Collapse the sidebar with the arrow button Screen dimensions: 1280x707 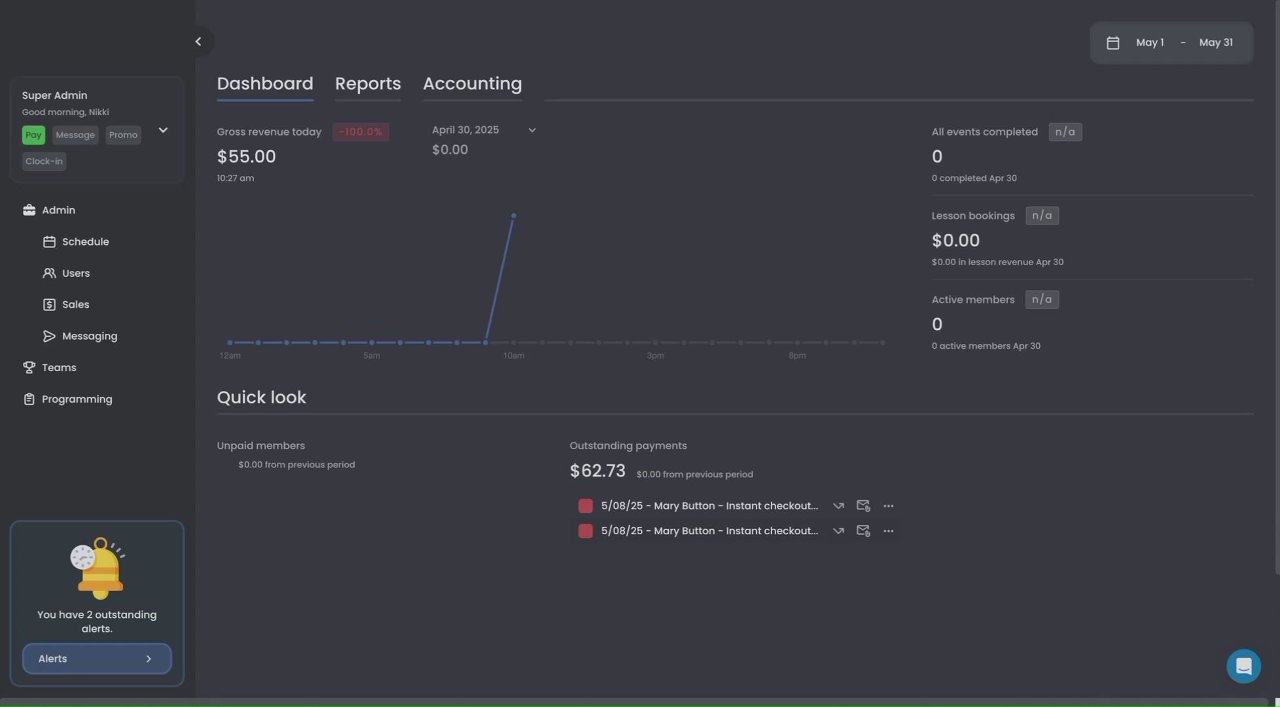(198, 41)
